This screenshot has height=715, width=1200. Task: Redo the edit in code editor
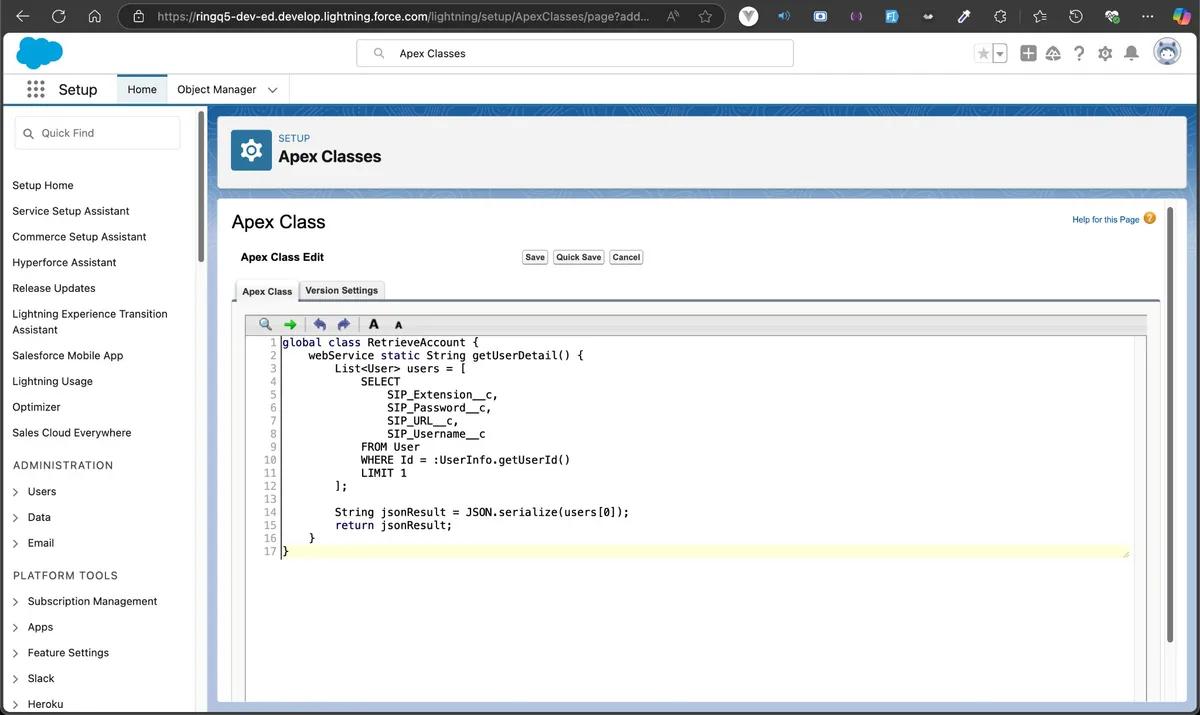point(343,324)
